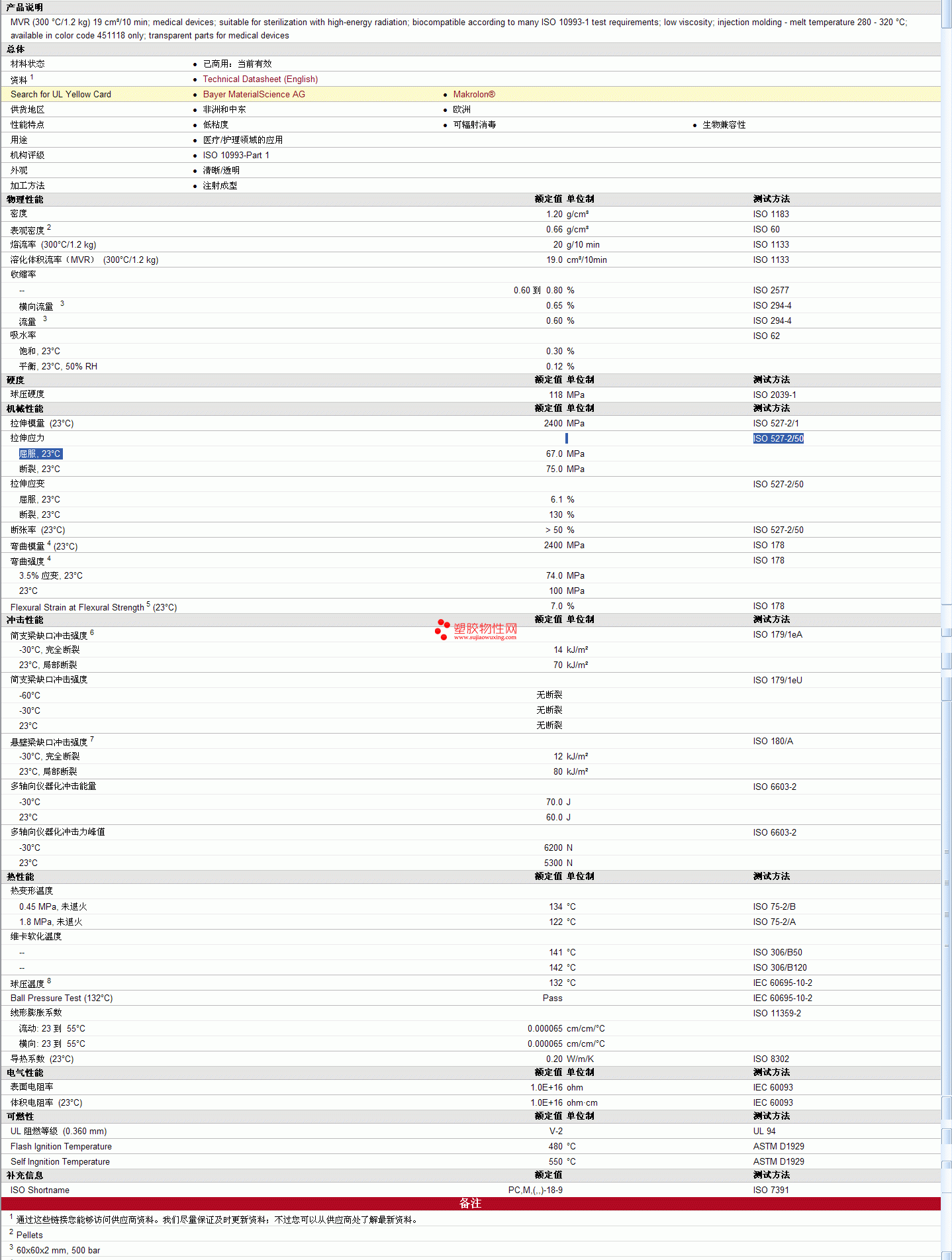
Task: Click the 'ISO 179/1eU' test method
Action: [x=778, y=681]
